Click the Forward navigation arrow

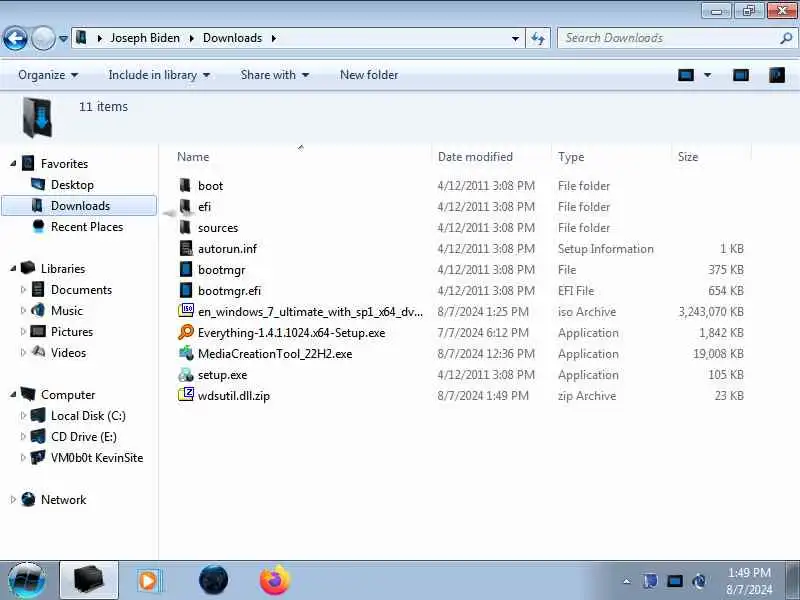point(43,38)
